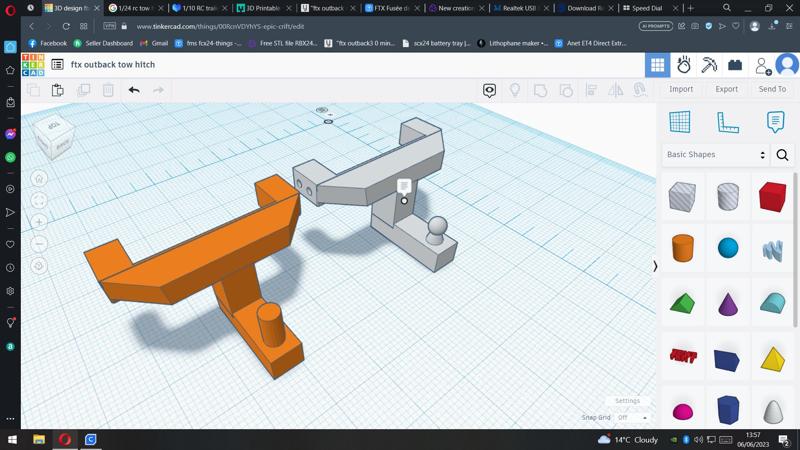Click the light bulb Hide selected icon
Screen dimensions: 800x450
click(x=515, y=90)
